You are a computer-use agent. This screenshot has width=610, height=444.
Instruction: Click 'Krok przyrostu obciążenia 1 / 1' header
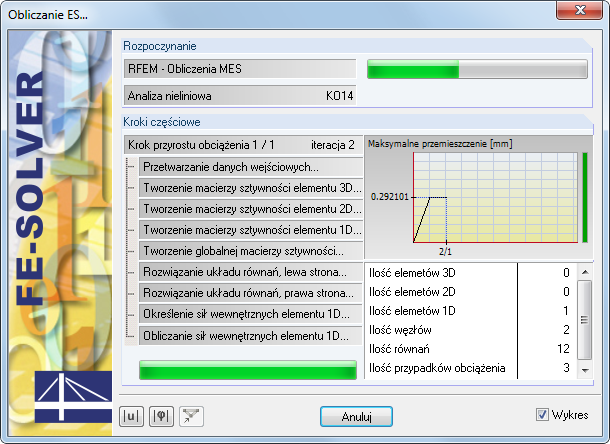point(202,145)
